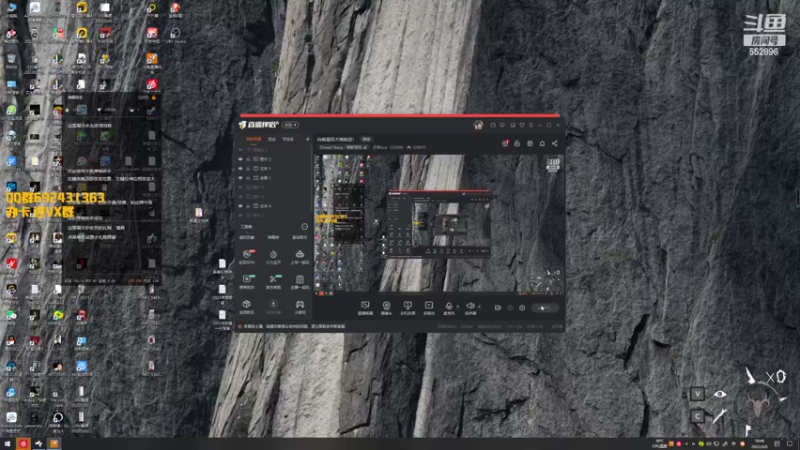The image size is (800, 450).
Task: Open the calendar-list shaped toolbox tool
Action: click(299, 282)
